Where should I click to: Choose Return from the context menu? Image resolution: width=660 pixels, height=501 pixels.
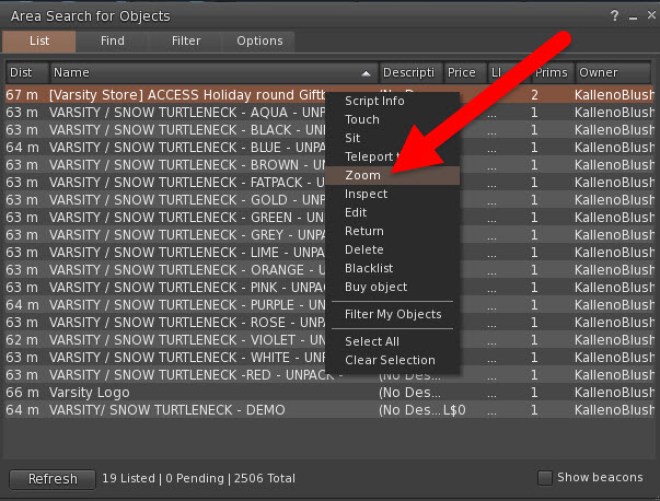click(x=392, y=231)
